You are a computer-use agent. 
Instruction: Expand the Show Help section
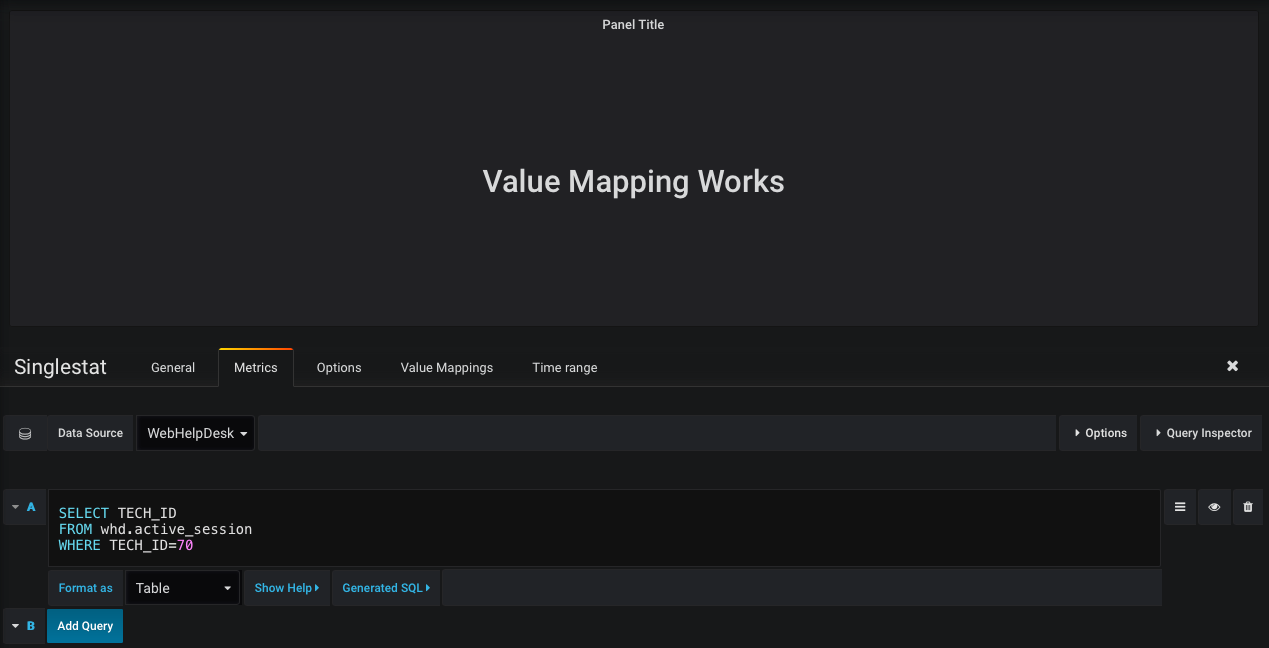[287, 587]
